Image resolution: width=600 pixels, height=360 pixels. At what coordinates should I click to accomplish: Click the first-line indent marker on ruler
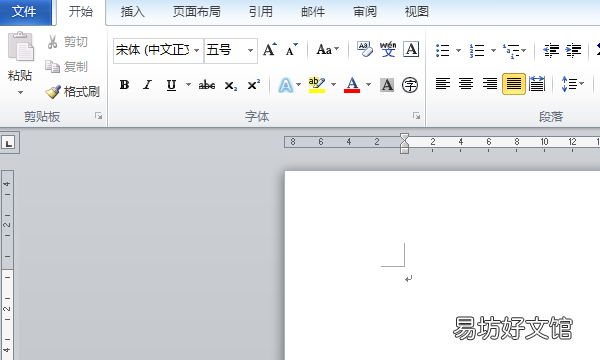[x=404, y=137]
